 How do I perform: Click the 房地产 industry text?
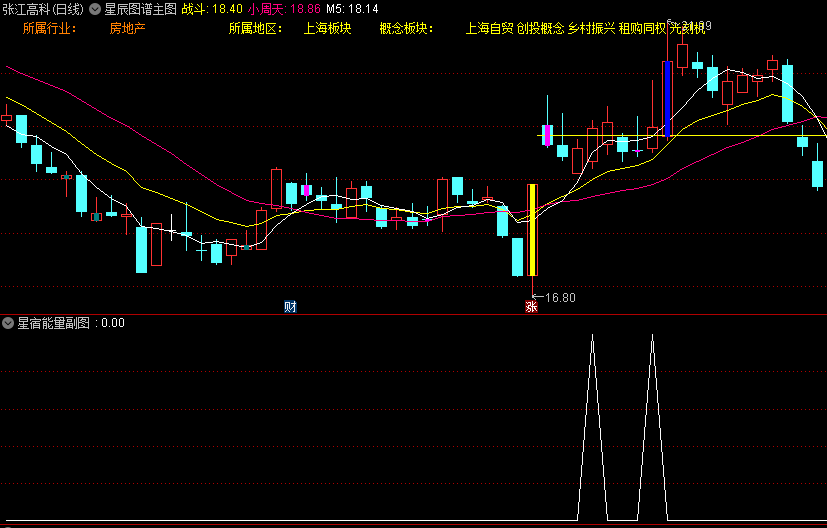(127, 28)
